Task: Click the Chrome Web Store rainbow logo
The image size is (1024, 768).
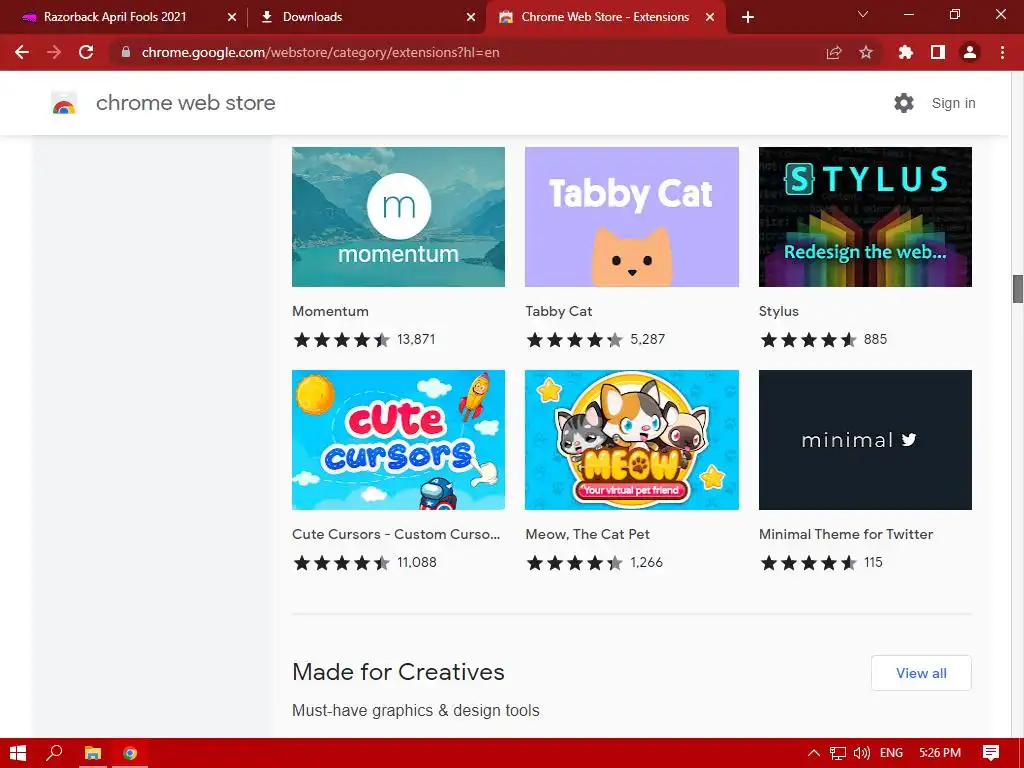Action: point(64,103)
